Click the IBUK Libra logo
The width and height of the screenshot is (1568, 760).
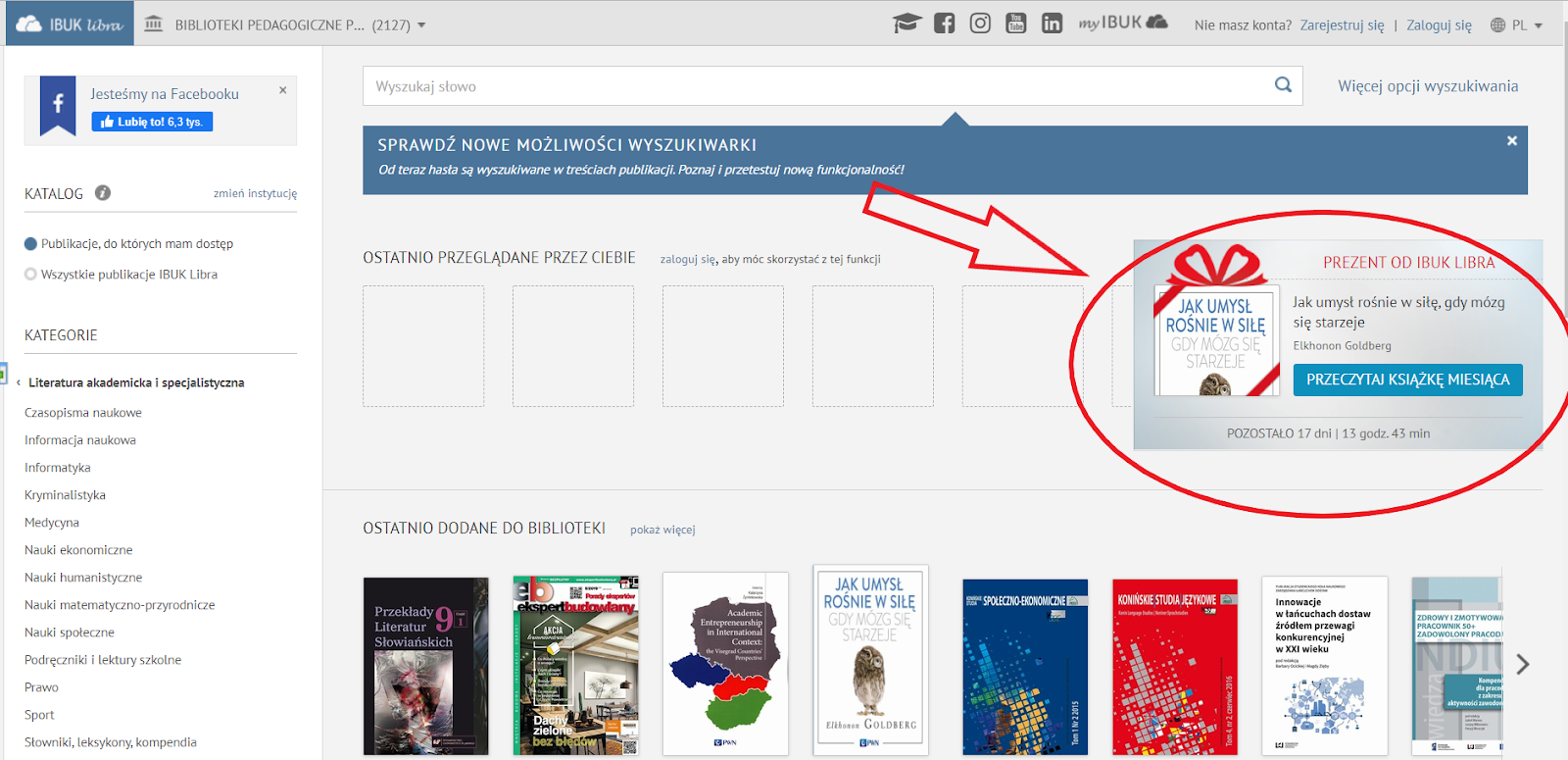coord(69,25)
